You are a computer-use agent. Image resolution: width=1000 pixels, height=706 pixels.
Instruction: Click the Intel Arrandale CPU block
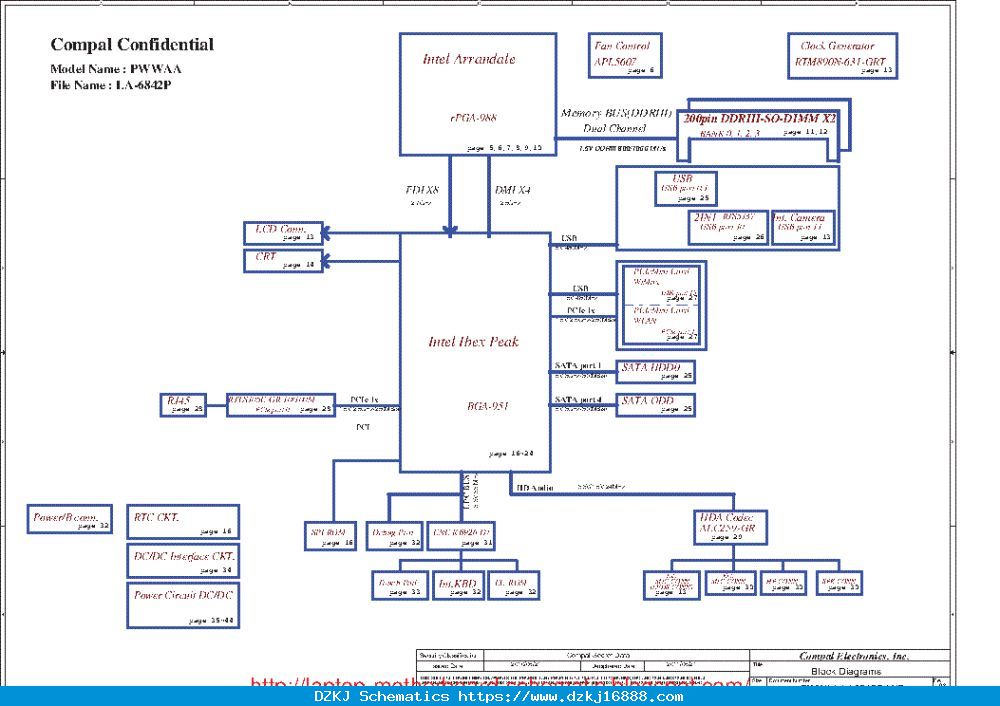point(478,94)
